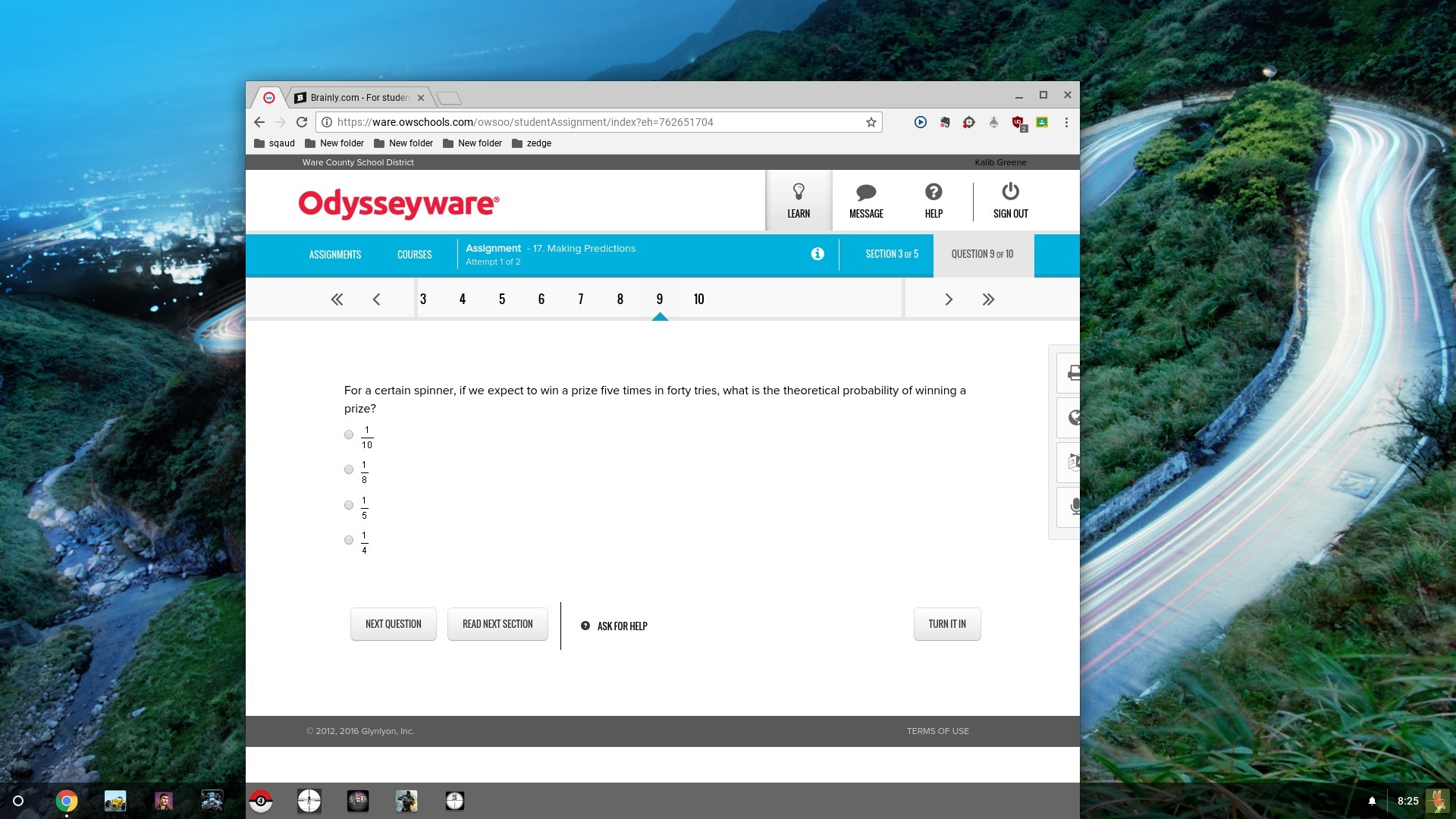1456x819 pixels.
Task: Open the Message speech bubble icon
Action: pyautogui.click(x=865, y=192)
